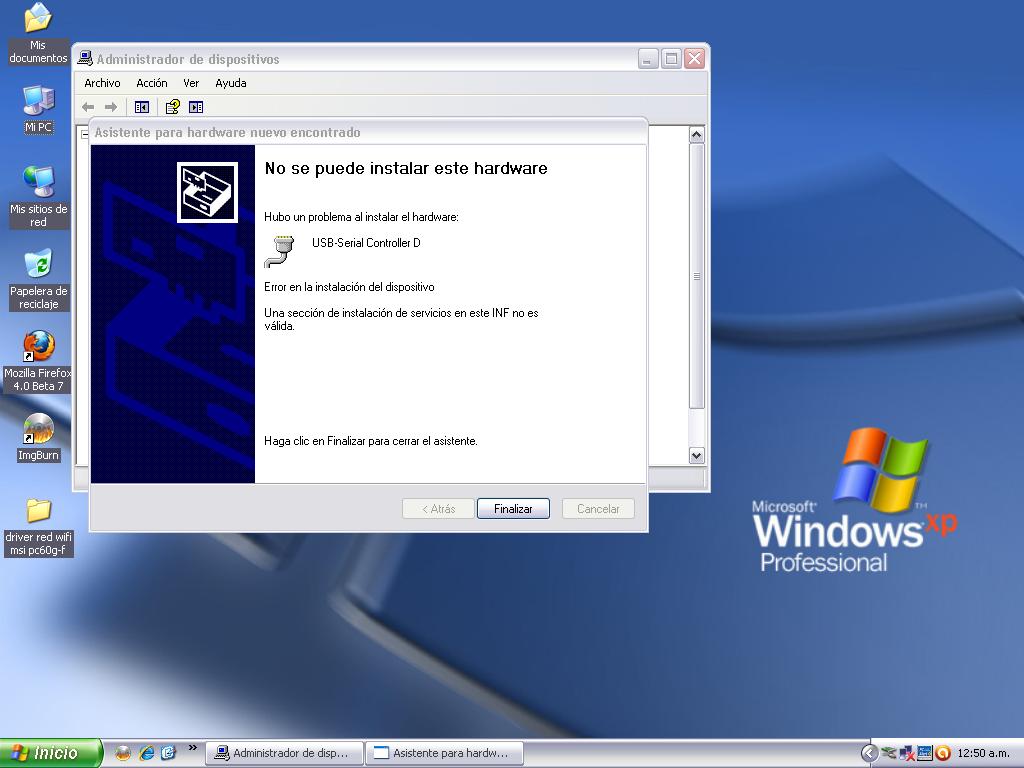Click the Inicio start button

coord(51,753)
